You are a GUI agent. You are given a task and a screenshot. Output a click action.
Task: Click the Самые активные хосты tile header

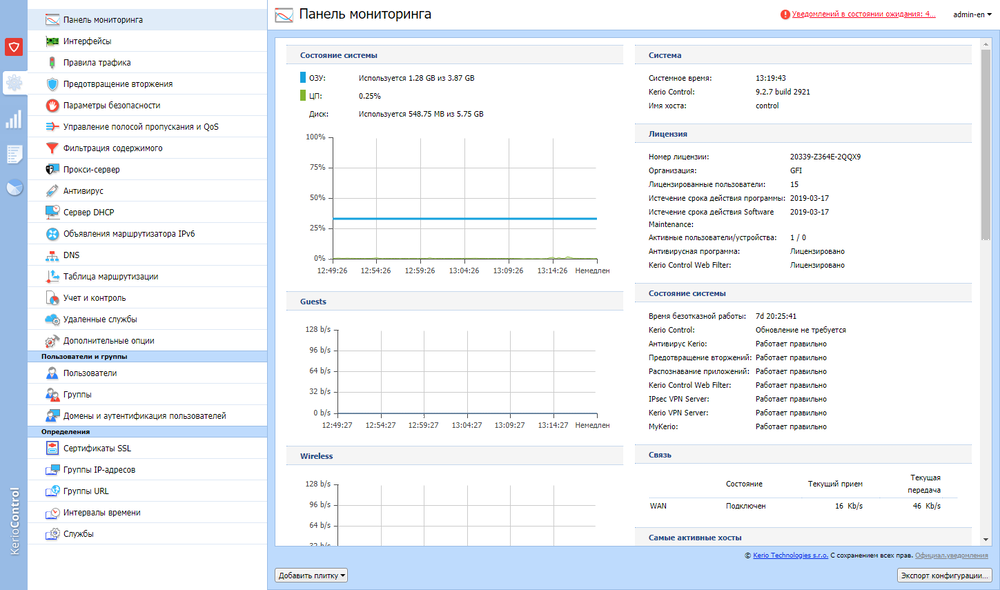[803, 538]
